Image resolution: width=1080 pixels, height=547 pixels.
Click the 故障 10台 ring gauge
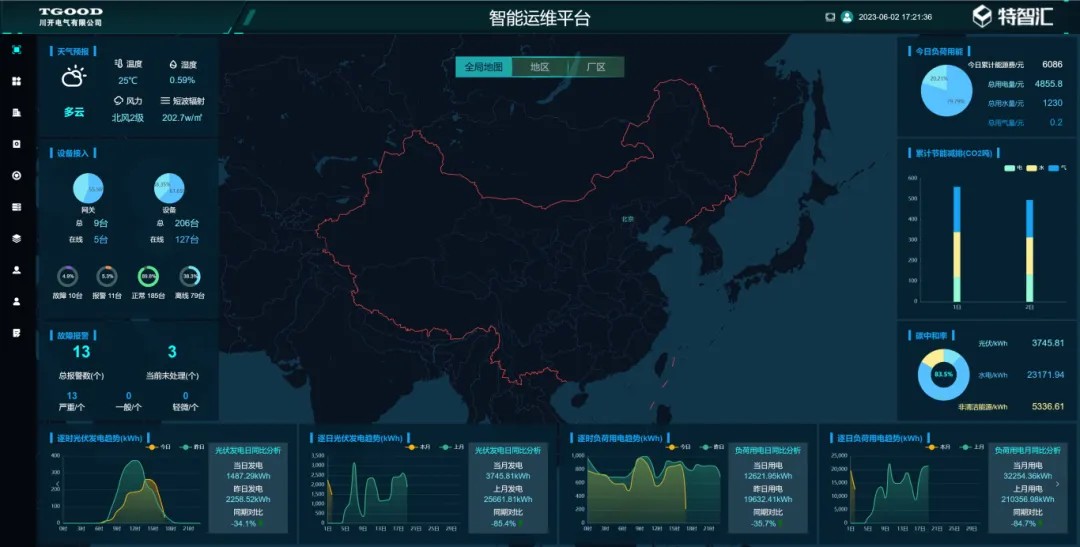[68, 276]
